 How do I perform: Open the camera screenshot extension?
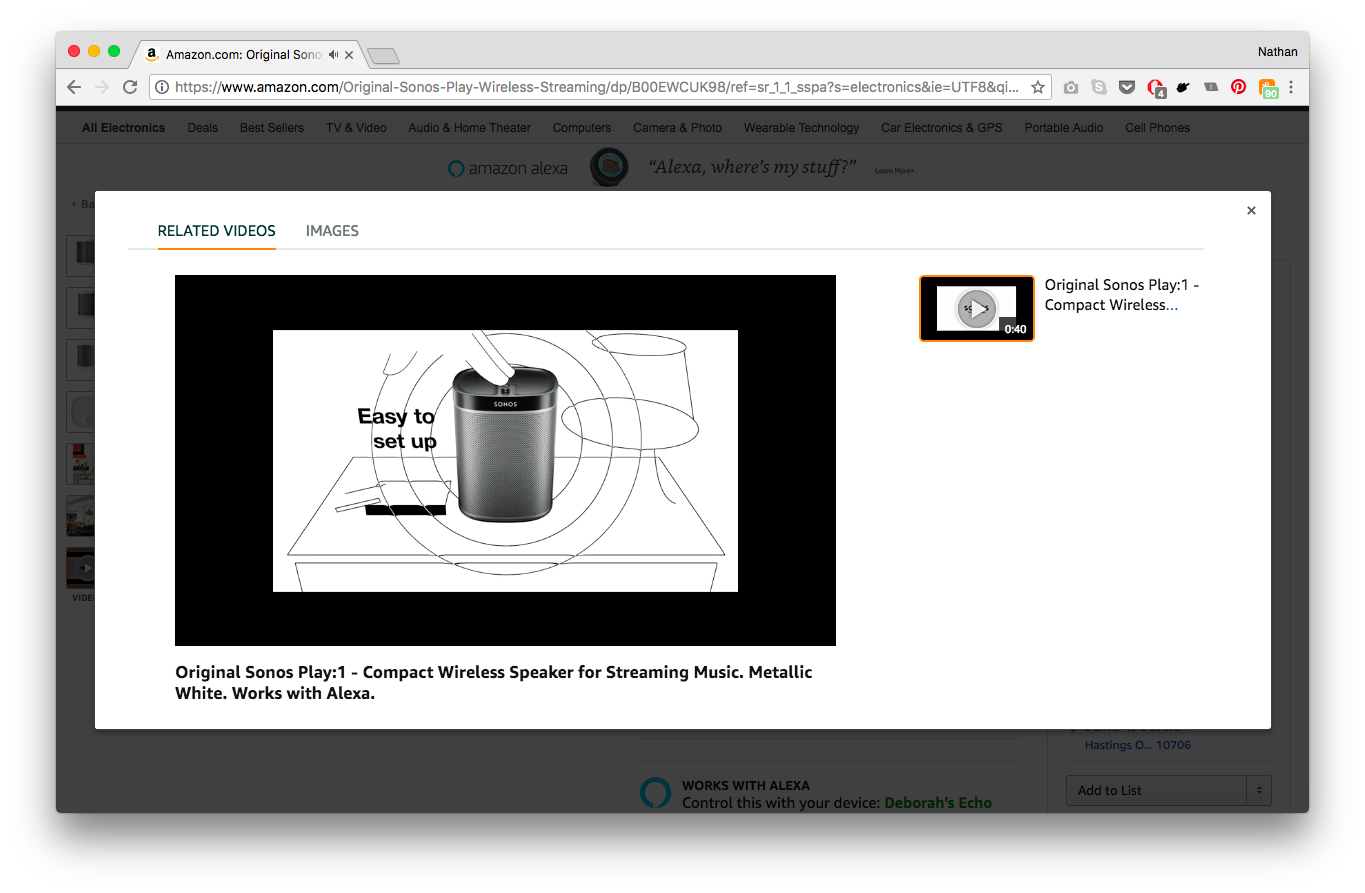coord(1071,87)
